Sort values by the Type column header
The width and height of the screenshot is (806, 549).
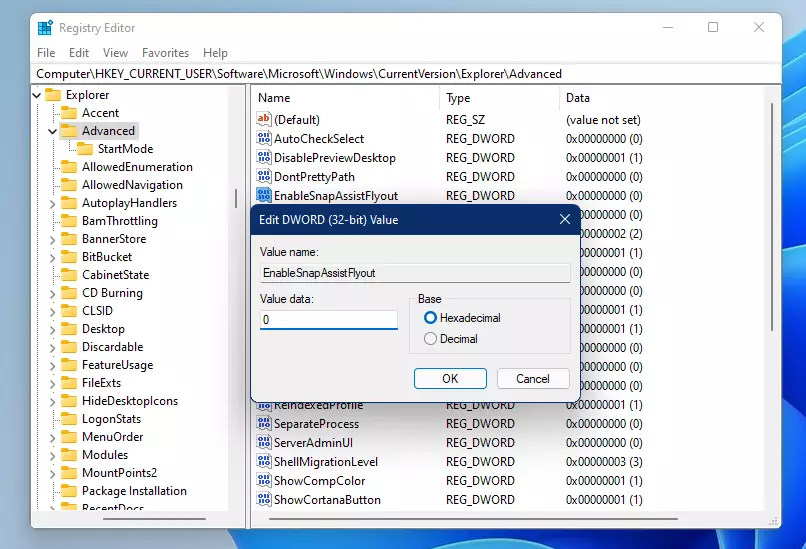[x=500, y=98]
